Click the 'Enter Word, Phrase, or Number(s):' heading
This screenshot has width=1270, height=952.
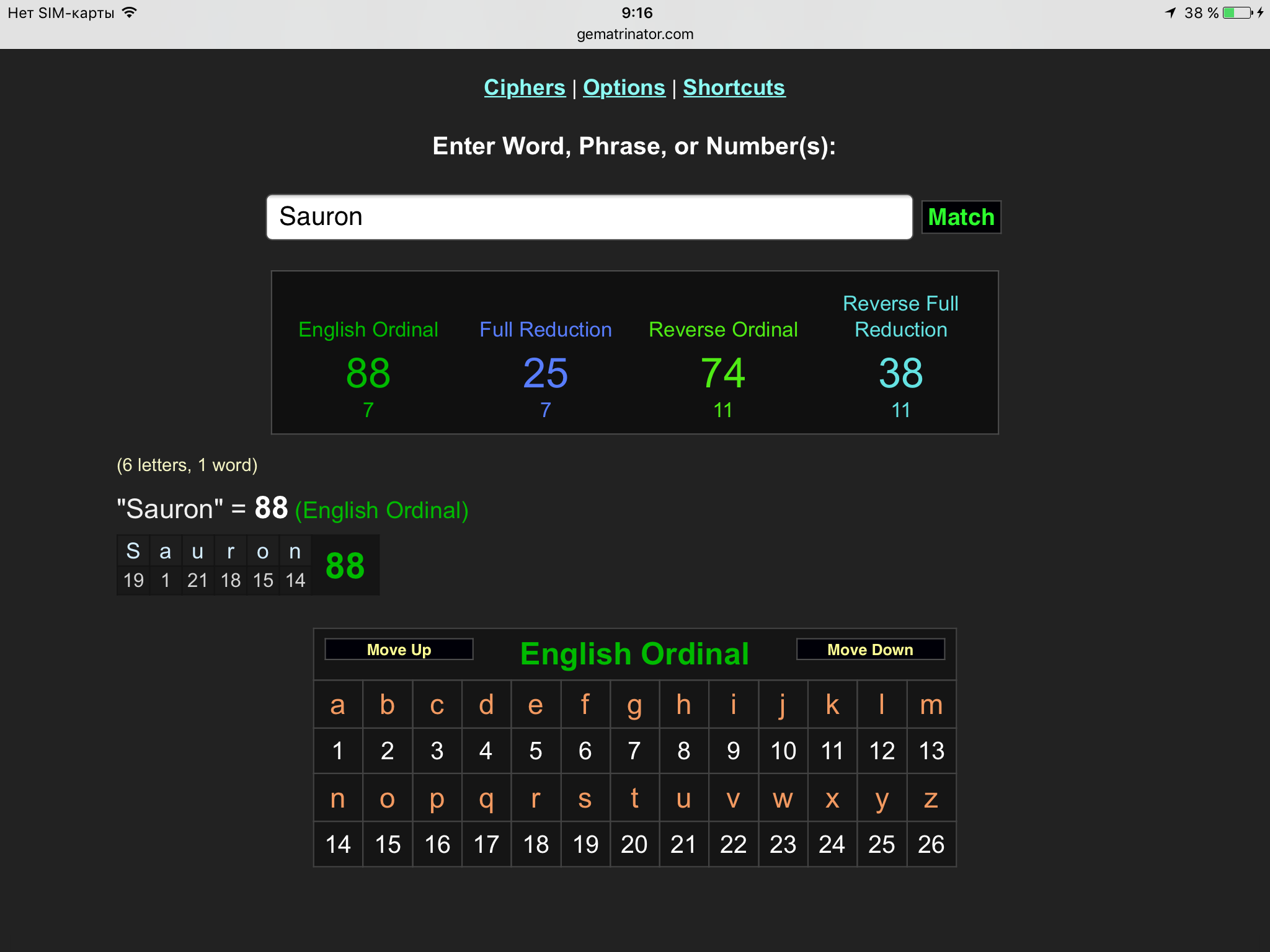634,146
